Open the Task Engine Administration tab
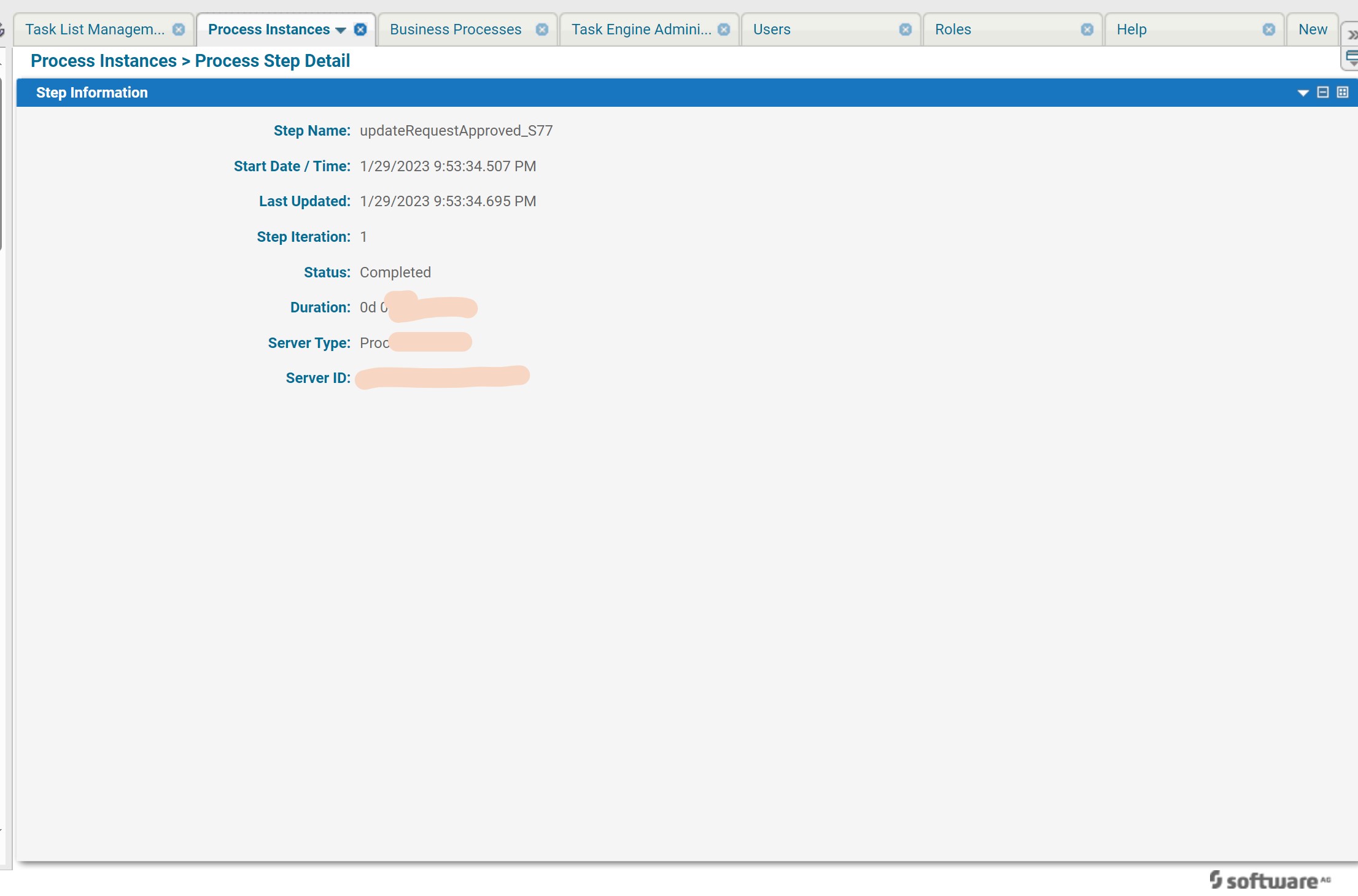Image resolution: width=1358 pixels, height=896 pixels. [x=642, y=29]
